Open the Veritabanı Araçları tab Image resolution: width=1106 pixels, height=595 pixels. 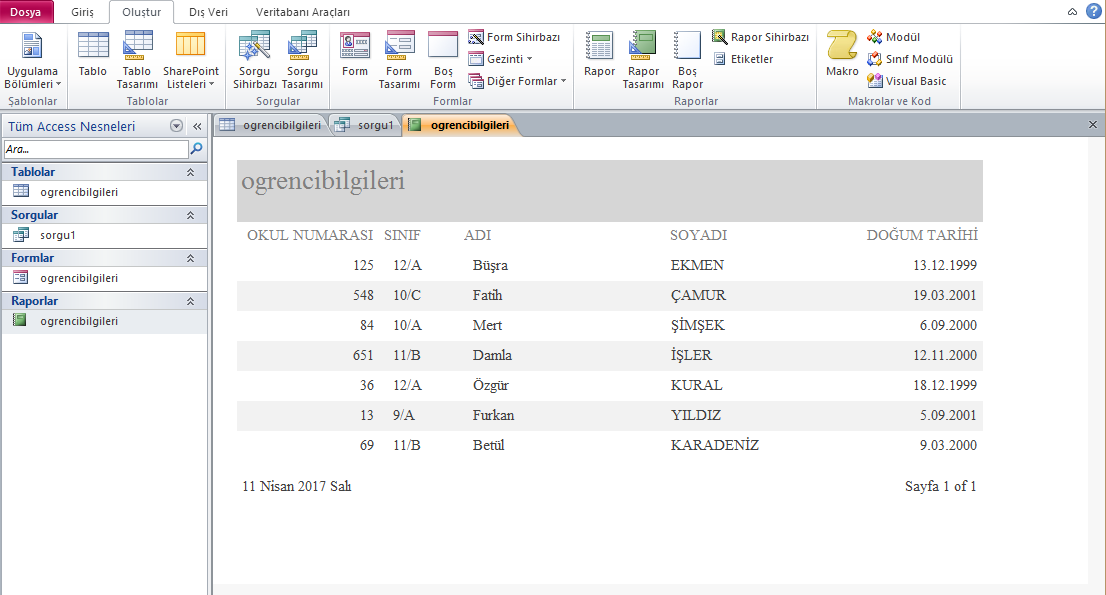(303, 12)
